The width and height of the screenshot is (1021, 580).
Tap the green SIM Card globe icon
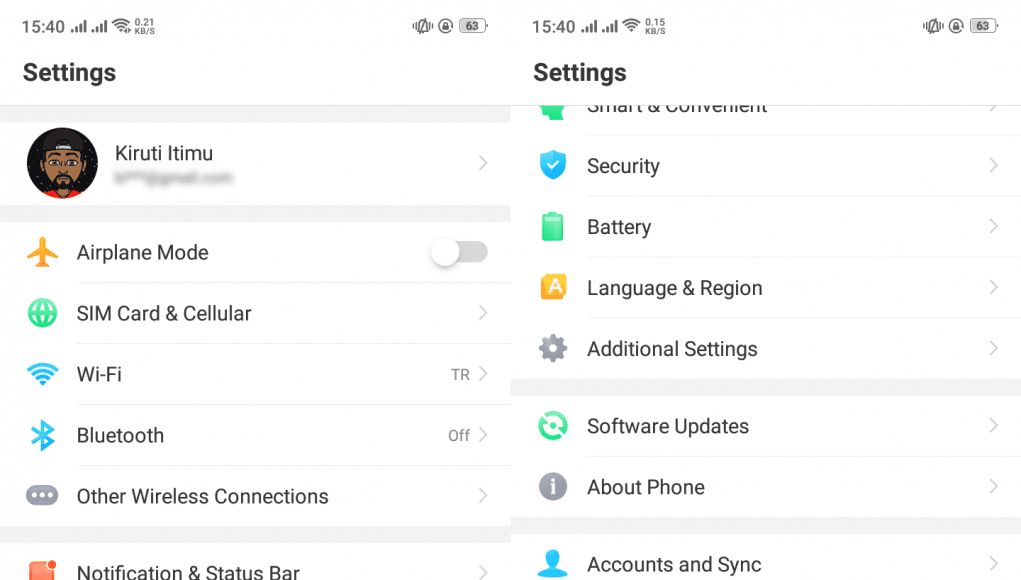pos(42,314)
